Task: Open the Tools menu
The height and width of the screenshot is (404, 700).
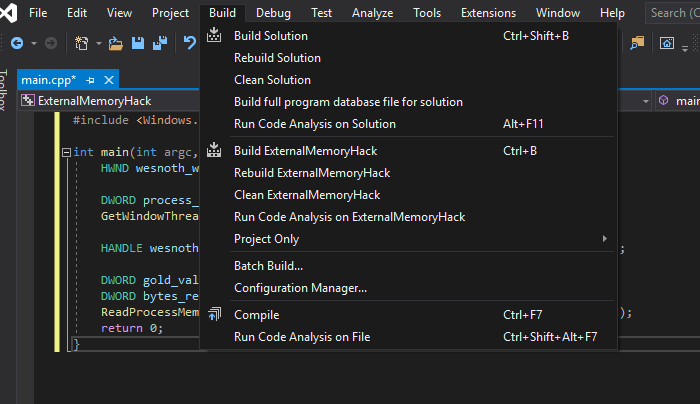Action: 427,13
